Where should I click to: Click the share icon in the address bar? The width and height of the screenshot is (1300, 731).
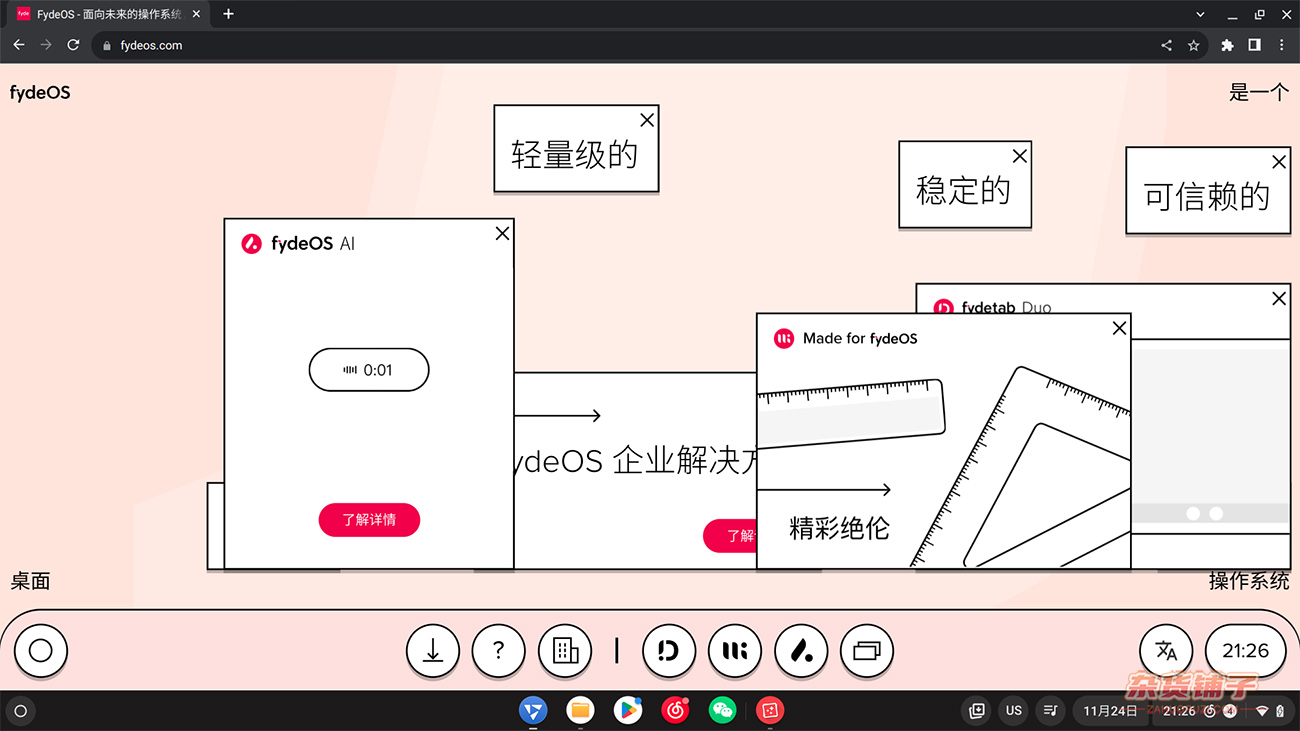(1166, 45)
